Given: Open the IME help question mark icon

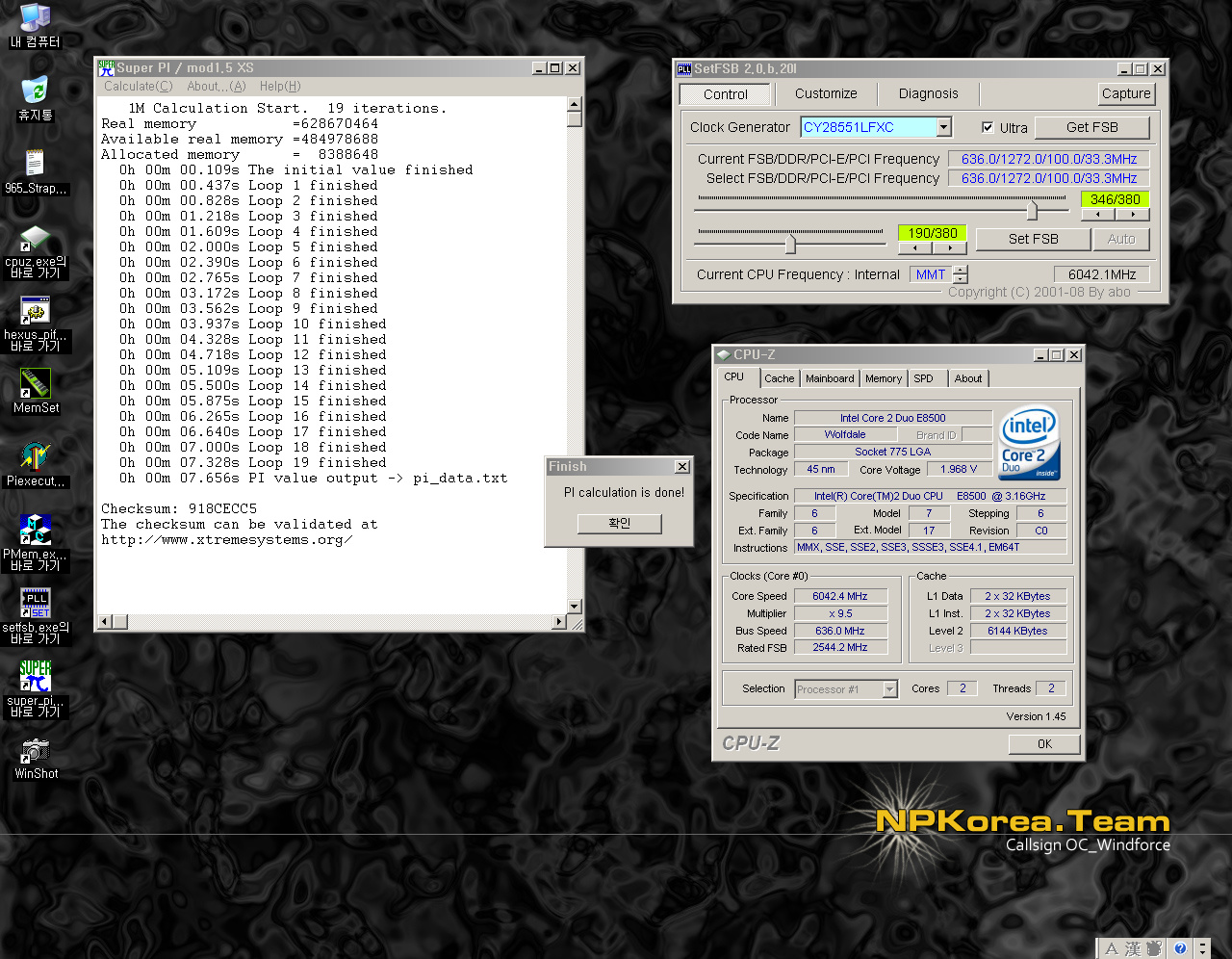Looking at the screenshot, I should pyautogui.click(x=1179, y=948).
